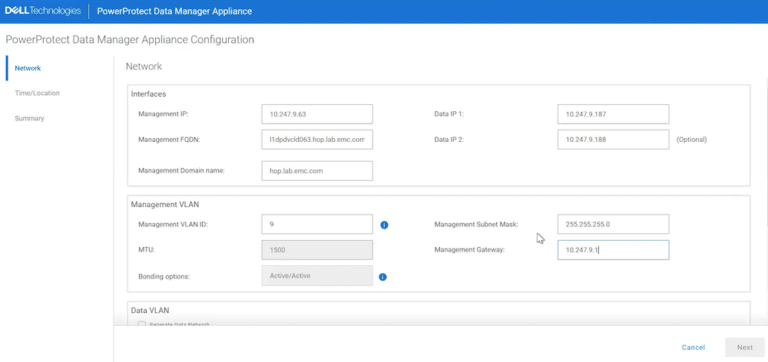Click the Next button

click(744, 347)
